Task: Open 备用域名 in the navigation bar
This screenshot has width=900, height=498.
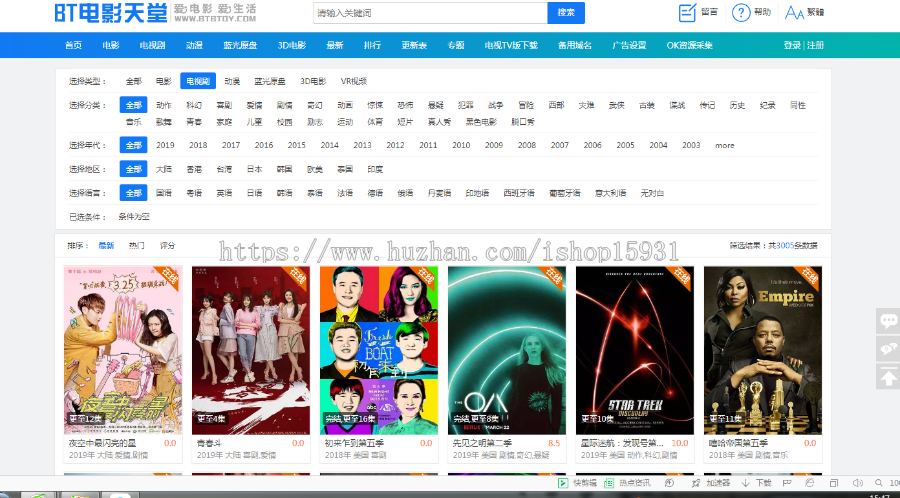Action: (x=575, y=45)
